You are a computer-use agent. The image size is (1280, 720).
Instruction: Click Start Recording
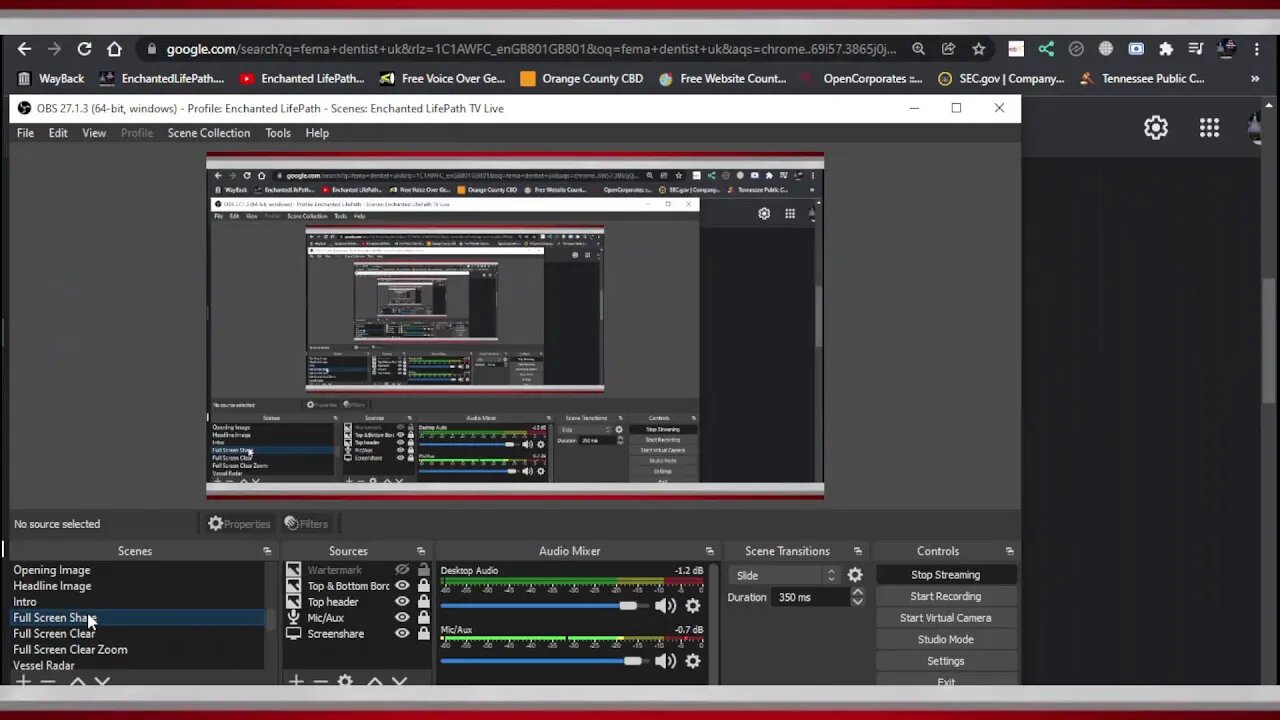946,597
